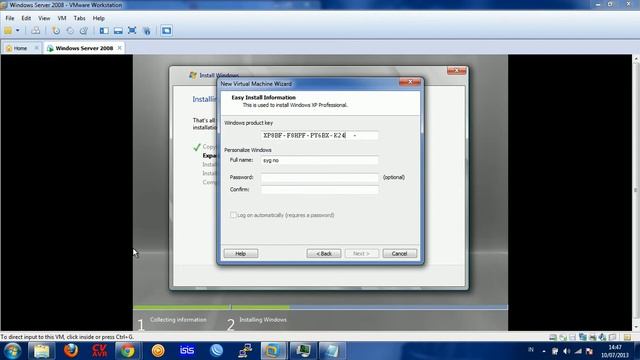Open the View menu

click(44, 18)
